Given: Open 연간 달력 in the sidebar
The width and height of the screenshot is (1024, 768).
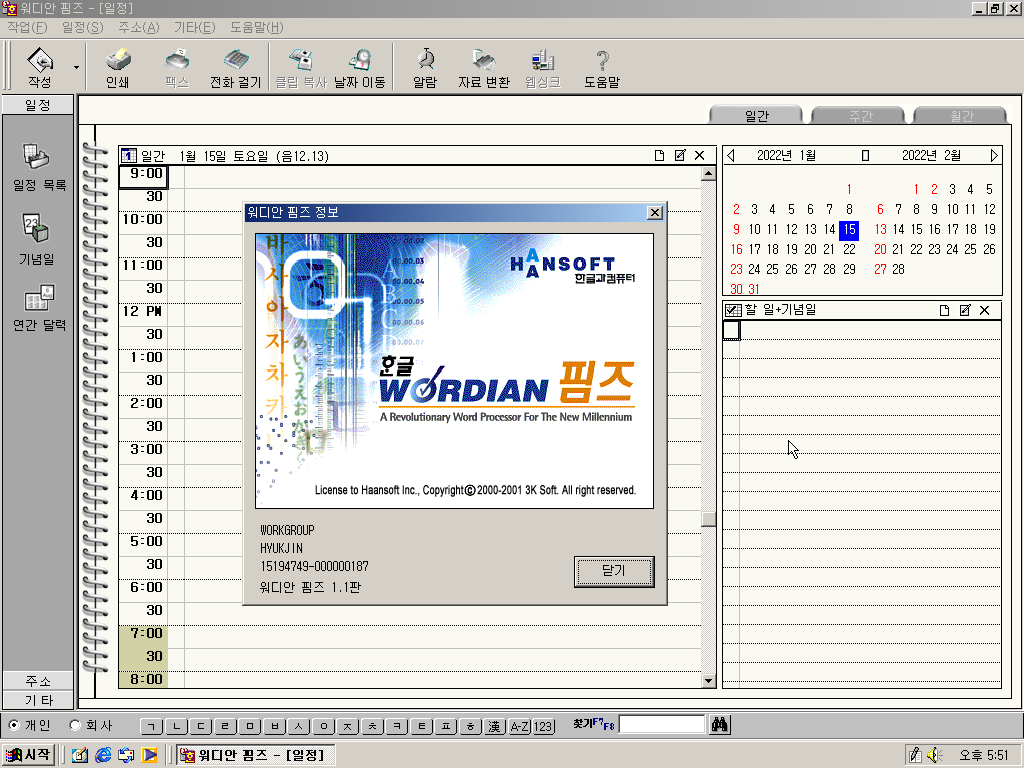Looking at the screenshot, I should tap(39, 307).
